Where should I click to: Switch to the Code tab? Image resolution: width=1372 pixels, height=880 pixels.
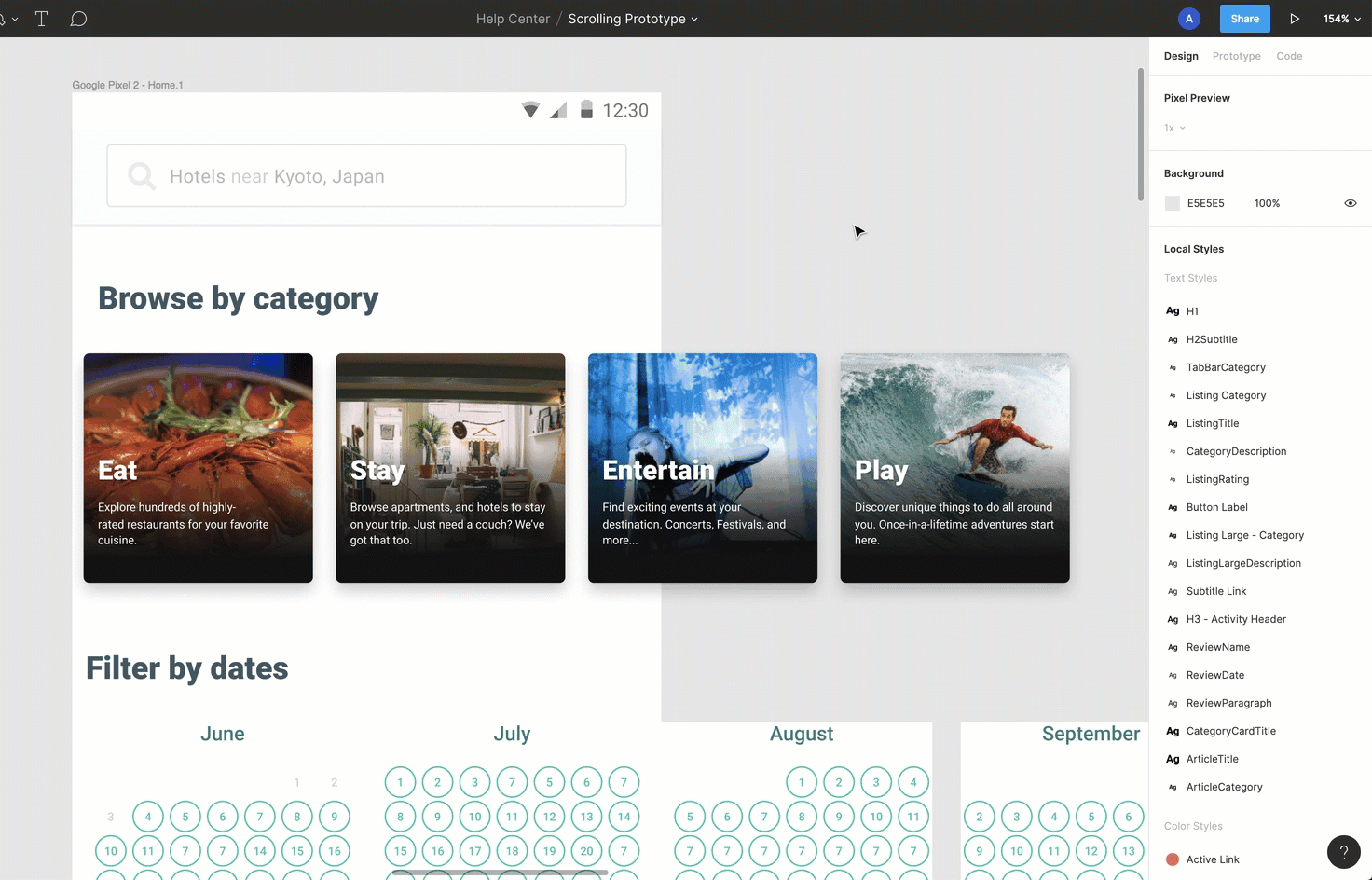[x=1289, y=56]
